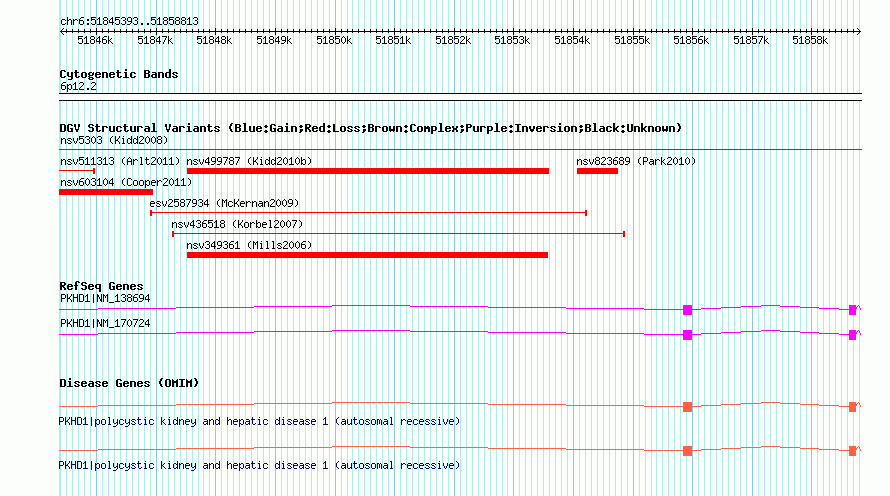Screen dimensions: 890x496
Task: Click NM_170724 magenta exon box near 51856k
Action: 687,335
